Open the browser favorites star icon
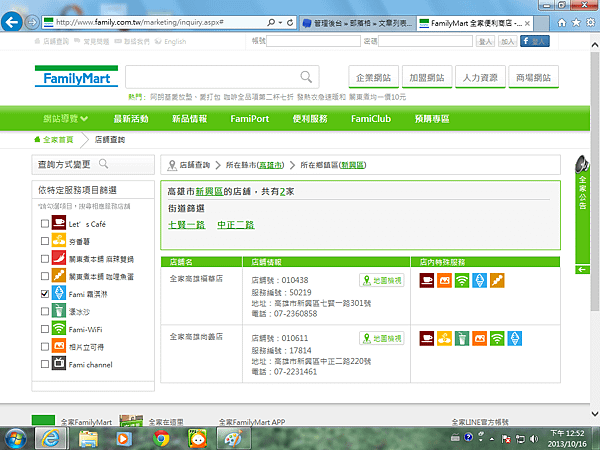 click(x=576, y=23)
